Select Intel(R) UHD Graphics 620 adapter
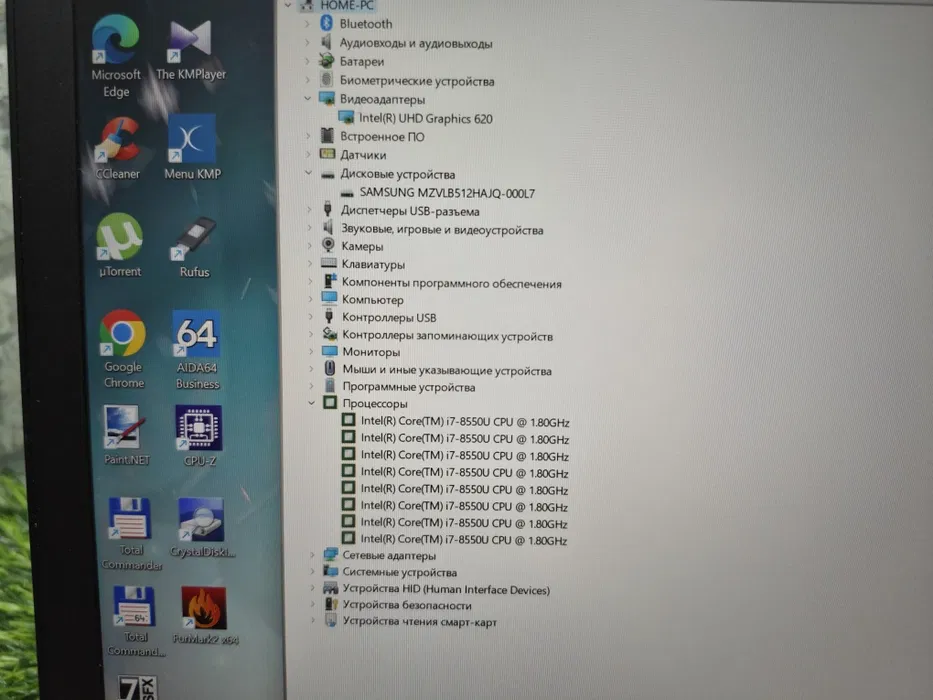The image size is (933, 700). pyautogui.click(x=416, y=118)
